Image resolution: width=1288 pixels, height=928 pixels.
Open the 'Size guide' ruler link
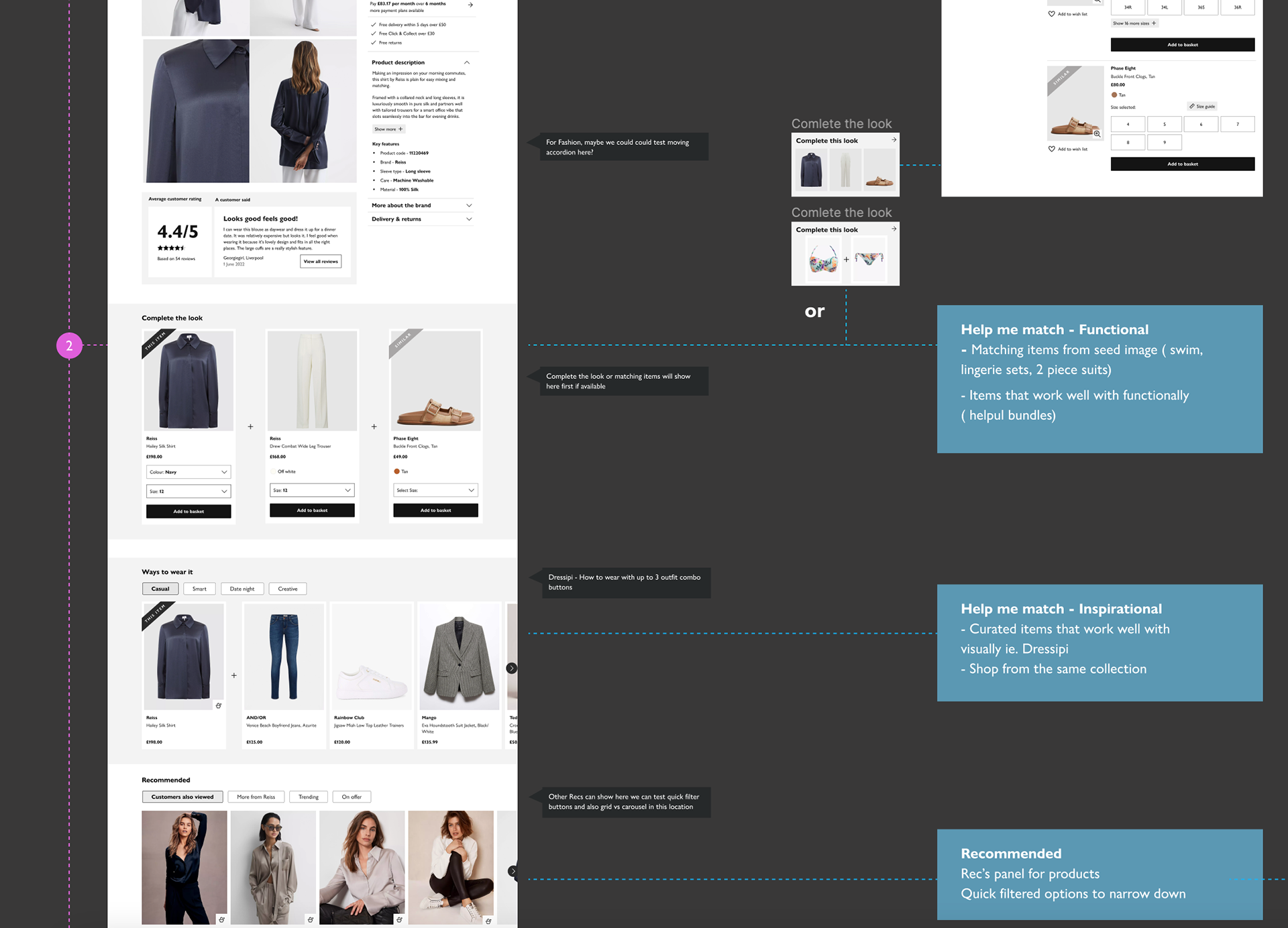point(1203,106)
